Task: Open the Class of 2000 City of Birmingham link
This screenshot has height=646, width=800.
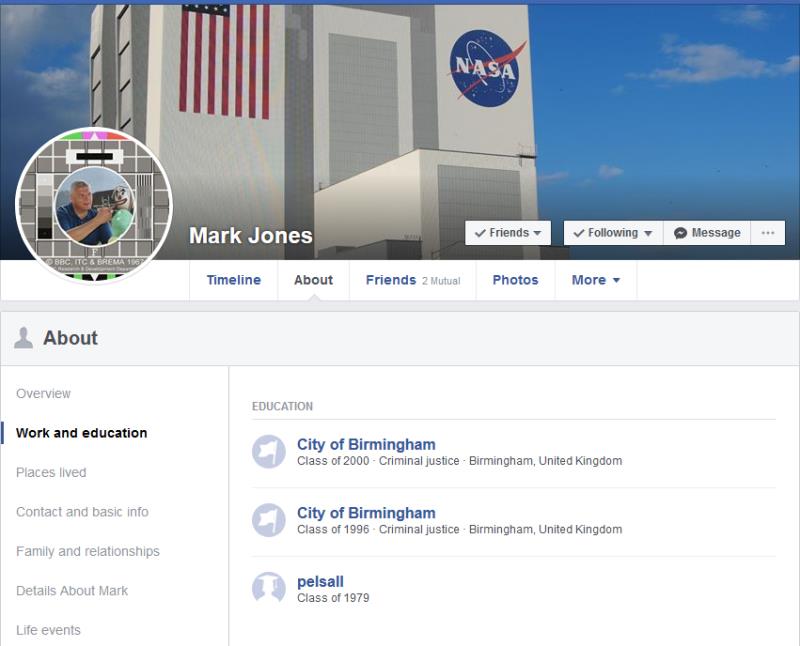Action: point(366,444)
